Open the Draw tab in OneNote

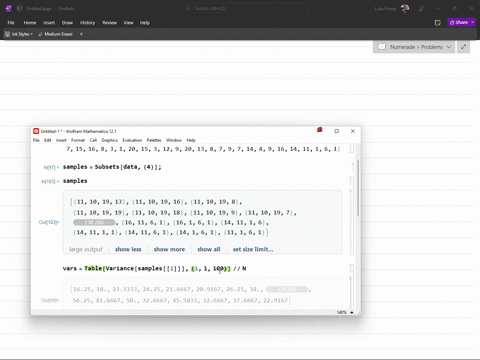coord(67,23)
